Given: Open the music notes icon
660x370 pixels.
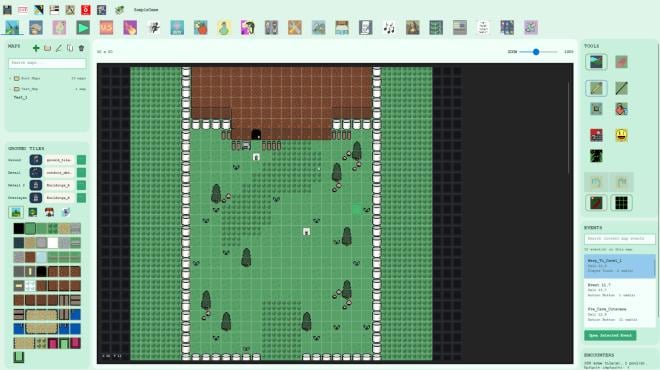Looking at the screenshot, I should pyautogui.click(x=389, y=28).
